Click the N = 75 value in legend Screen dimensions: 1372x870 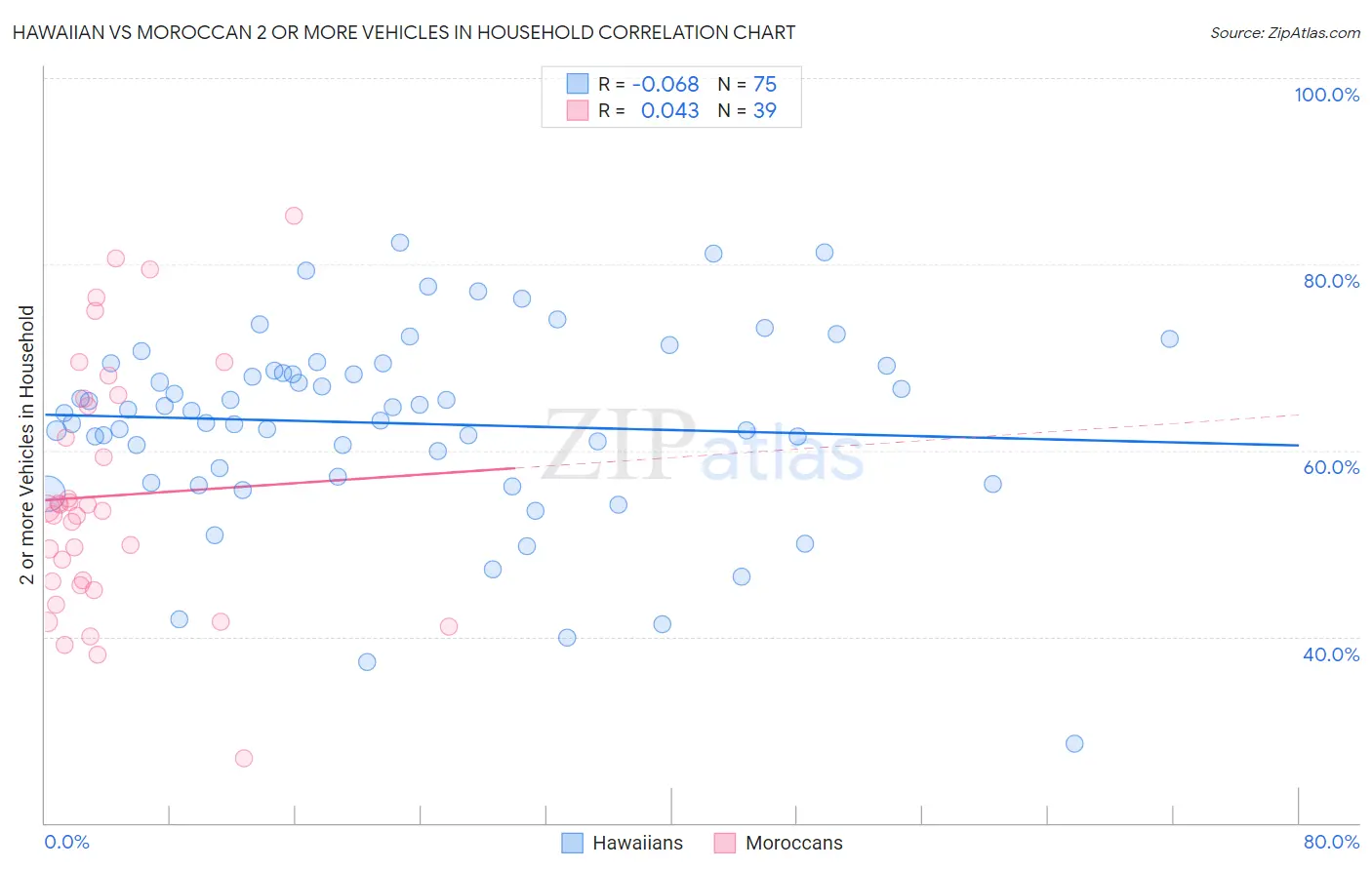point(747,84)
